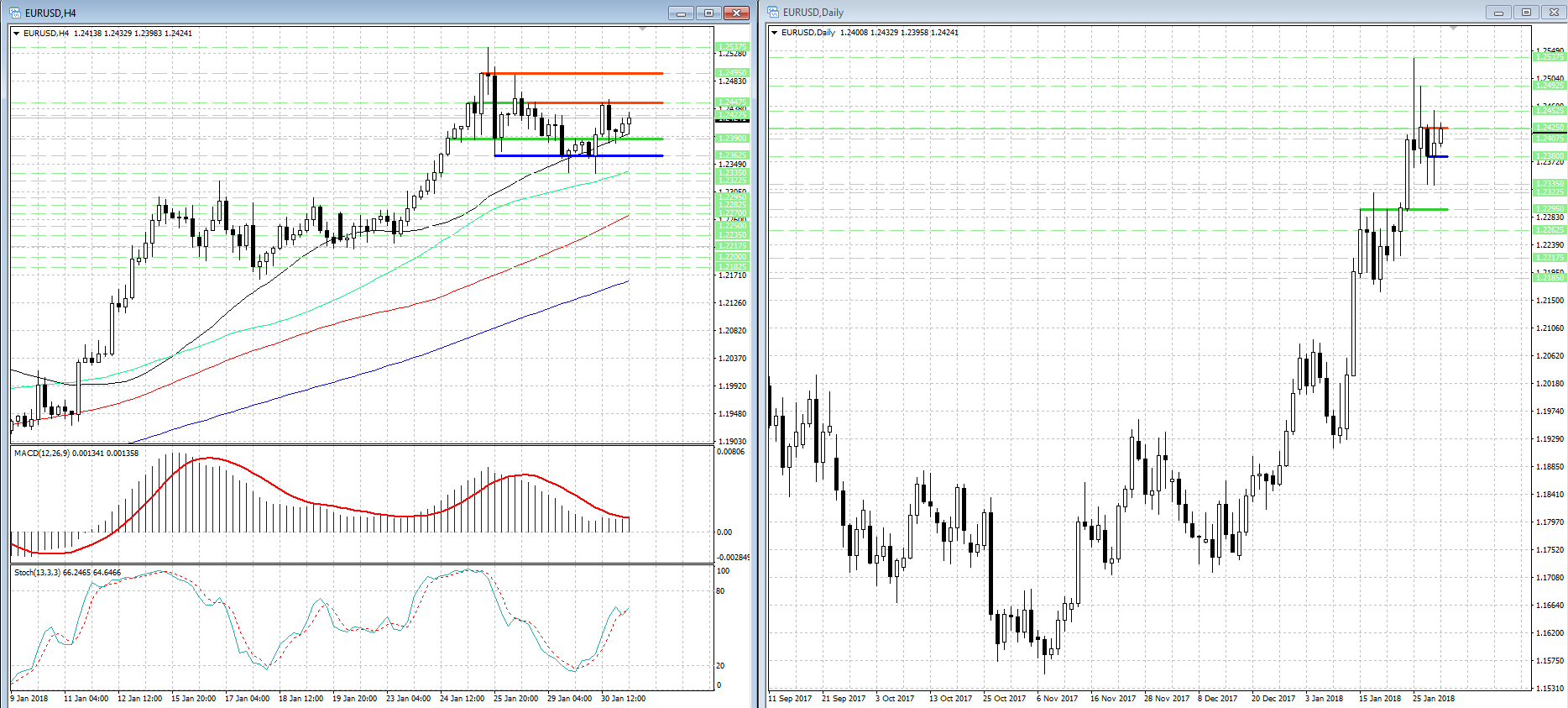1568x708 pixels.
Task: Maximize the EURUSD,H4 chart window
Action: point(708,13)
